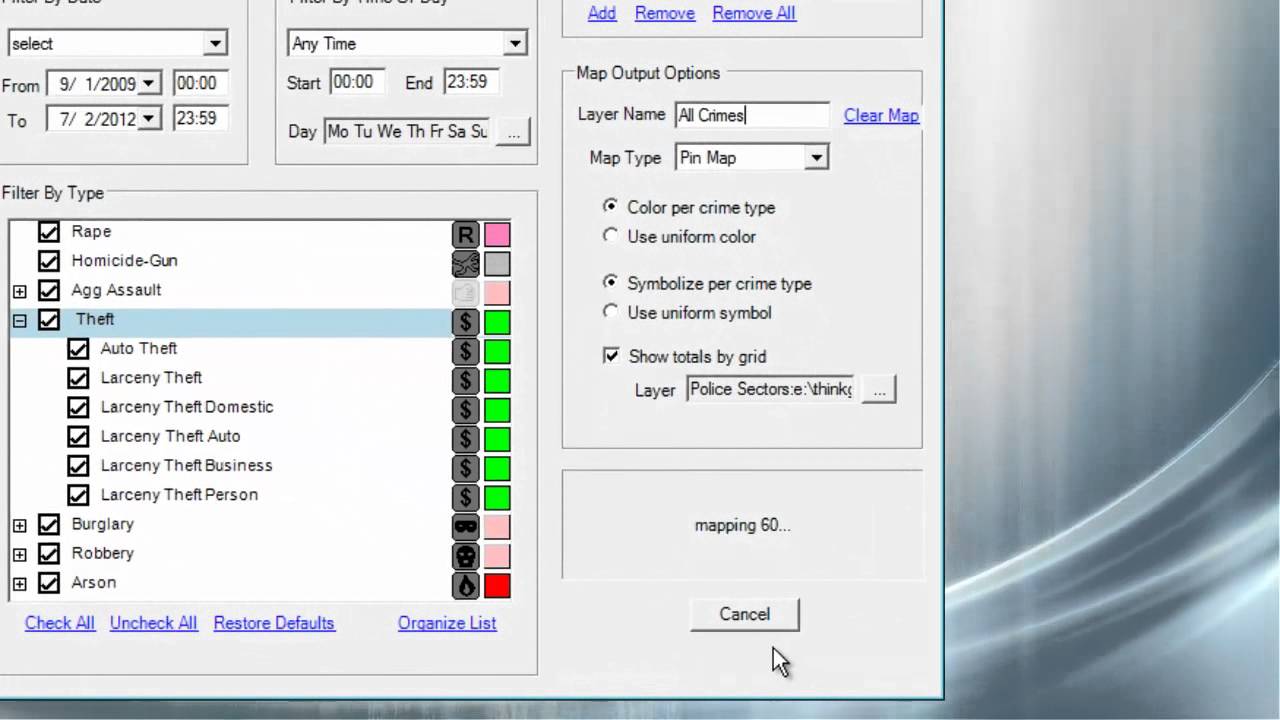Uncheck the Larceny Theft Person checkbox
The width and height of the screenshot is (1280, 720).
click(78, 495)
